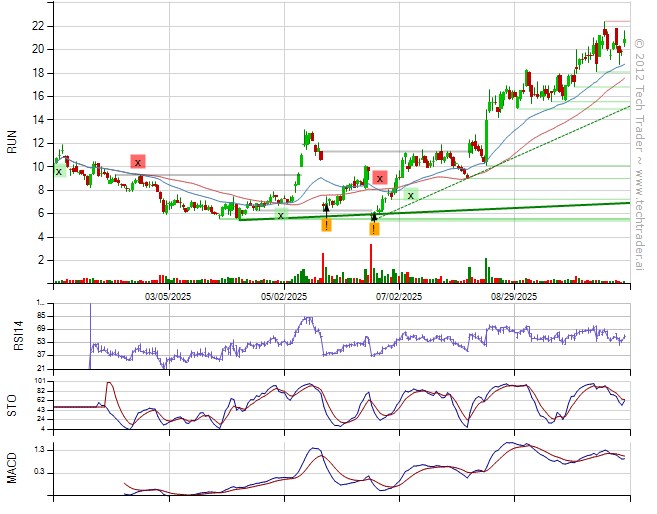657x514 pixels.
Task: Select the RSI14 indicator panel label
Action: pyautogui.click(x=12, y=336)
